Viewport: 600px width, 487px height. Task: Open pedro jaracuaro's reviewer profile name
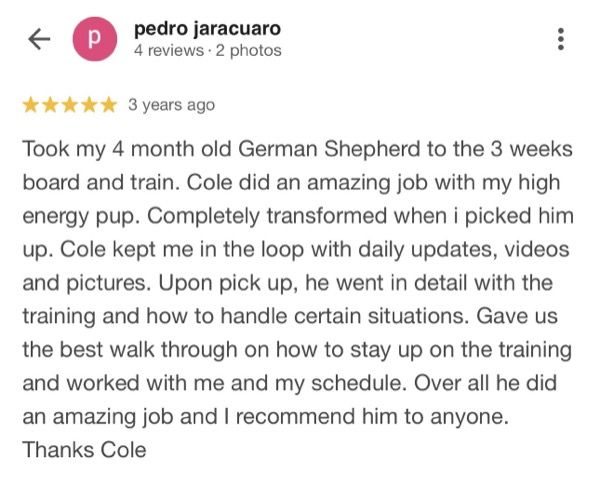[207, 28]
